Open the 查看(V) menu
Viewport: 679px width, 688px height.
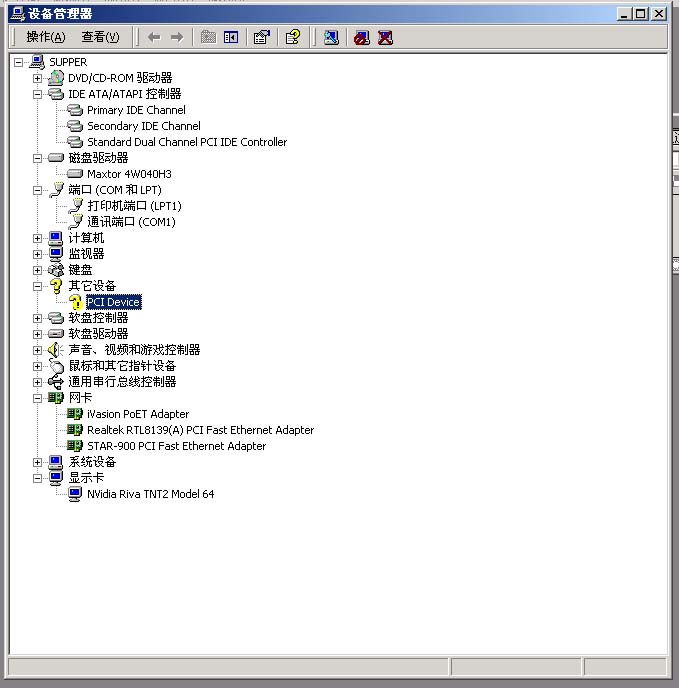[100, 37]
